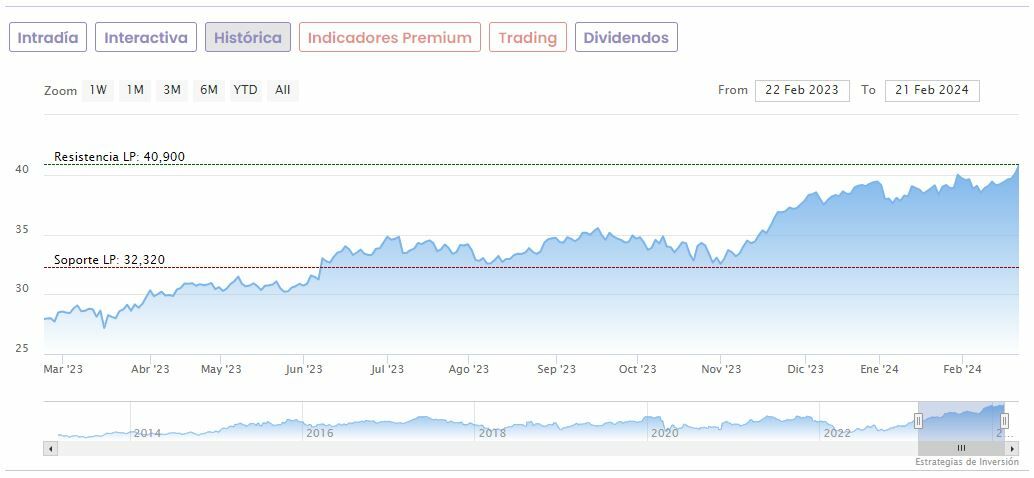The image size is (1034, 478).
Task: Open Indicadores Premium tab
Action: click(389, 38)
